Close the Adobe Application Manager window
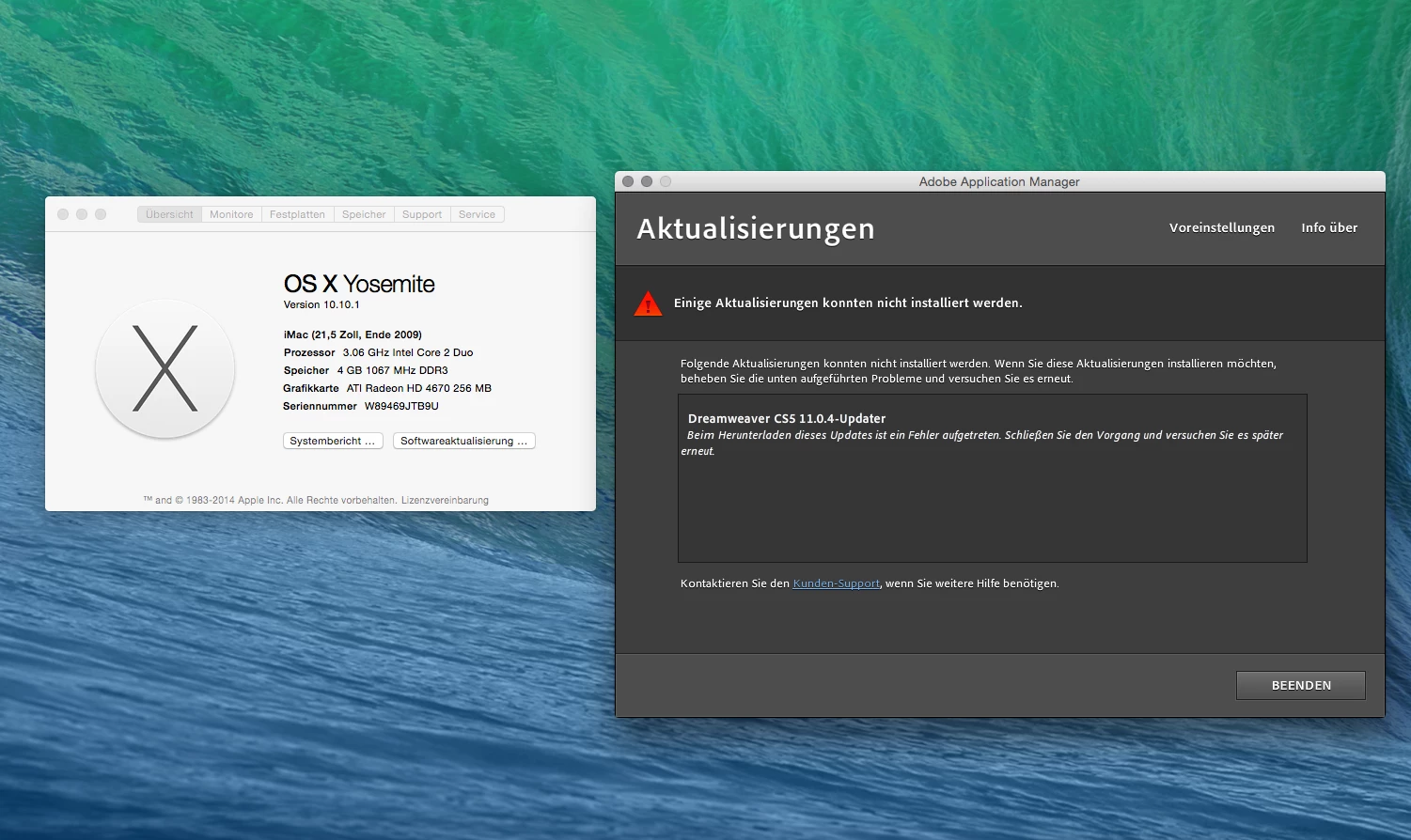The width and height of the screenshot is (1411, 840). (628, 181)
